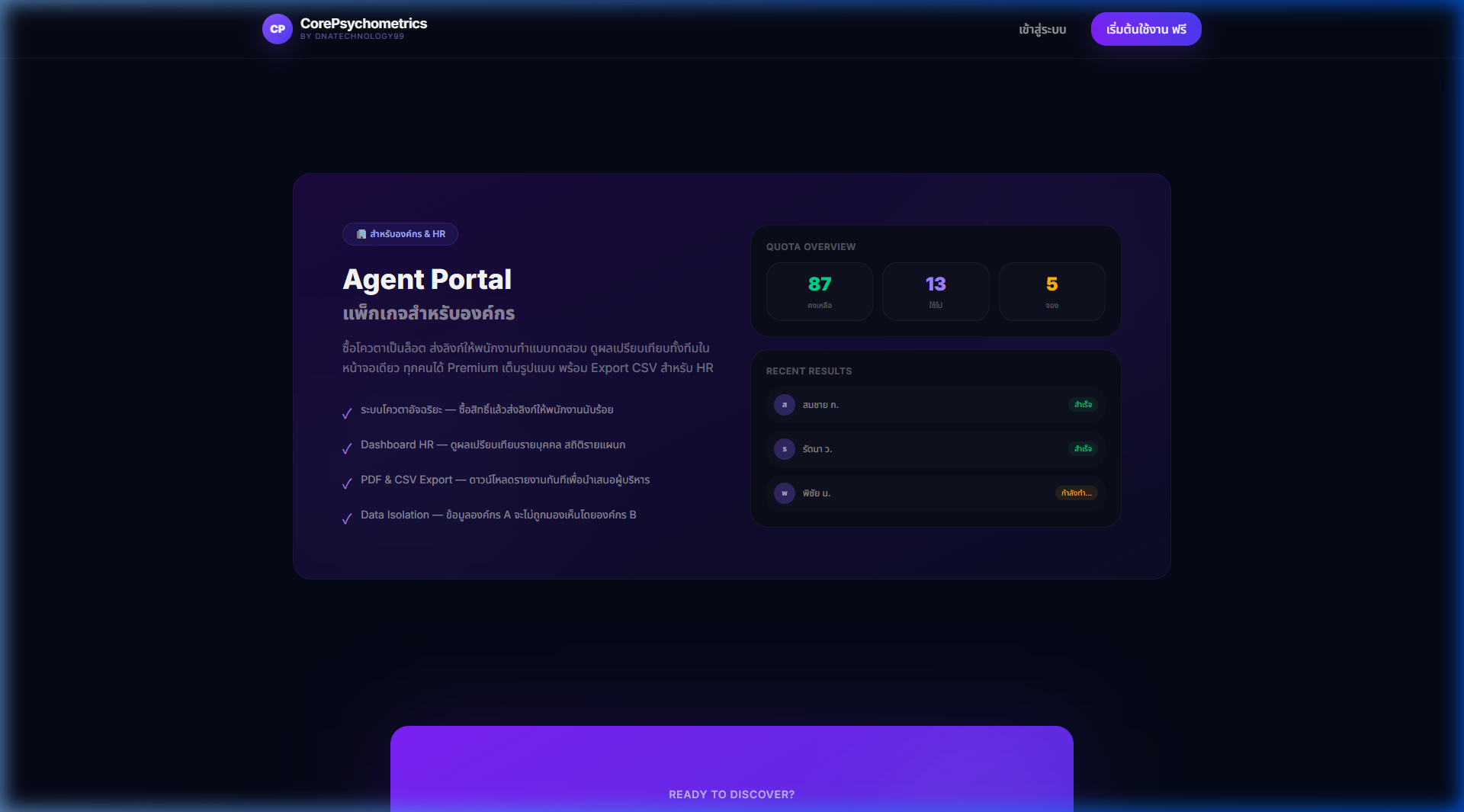Click the READY TO DISCOVER banner
1464x812 pixels.
tap(731, 794)
